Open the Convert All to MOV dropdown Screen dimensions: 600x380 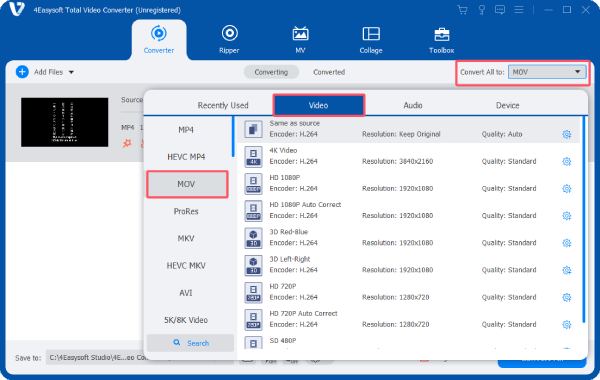[x=547, y=72]
